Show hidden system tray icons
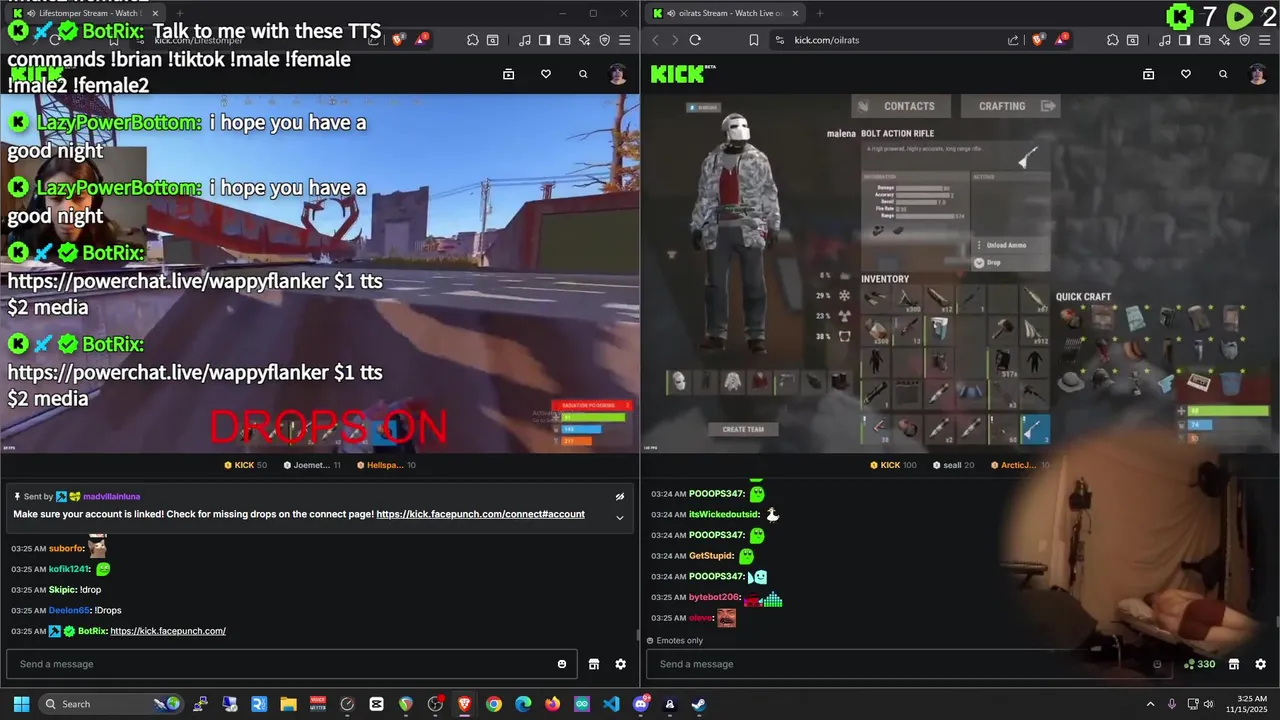 pos(1150,704)
